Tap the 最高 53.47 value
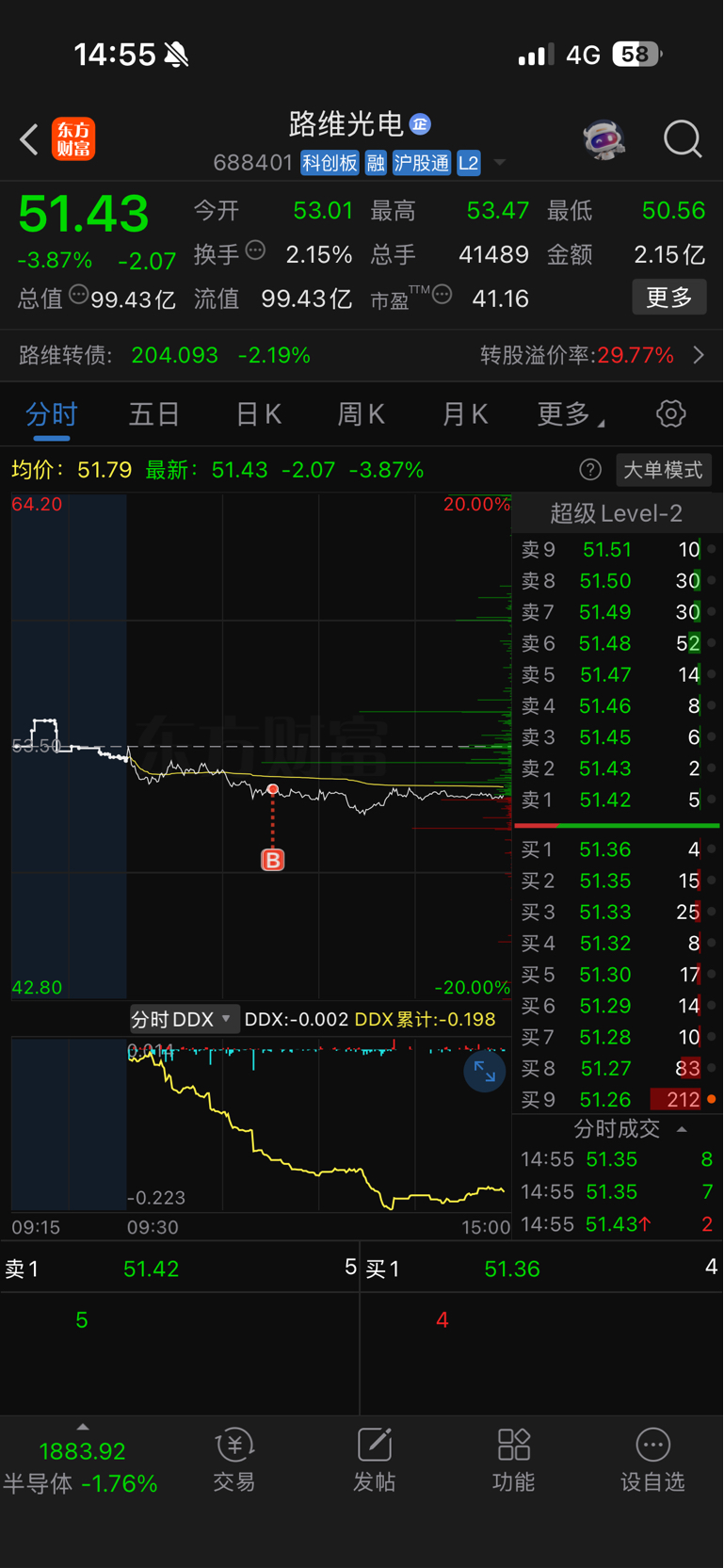 tap(498, 210)
